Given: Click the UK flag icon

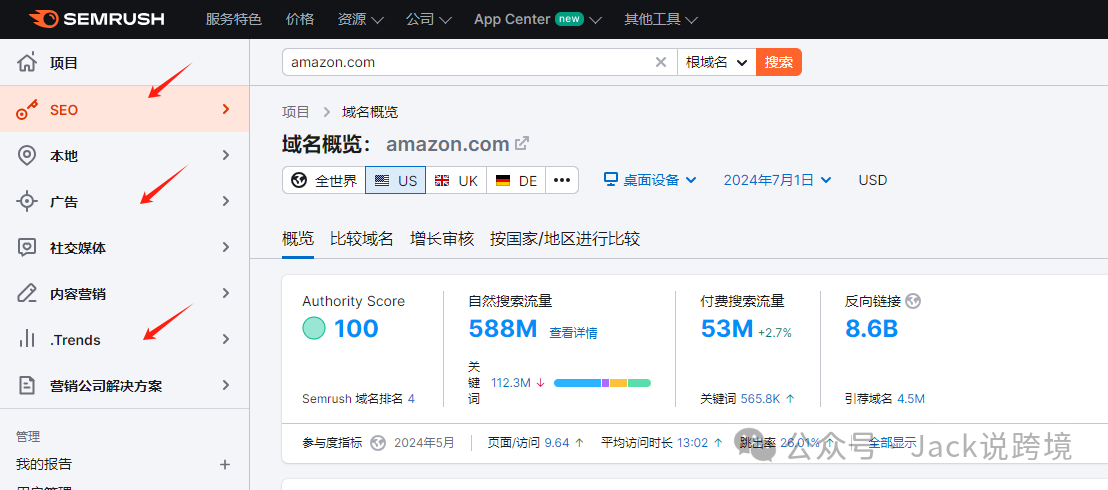Looking at the screenshot, I should pos(442,180).
